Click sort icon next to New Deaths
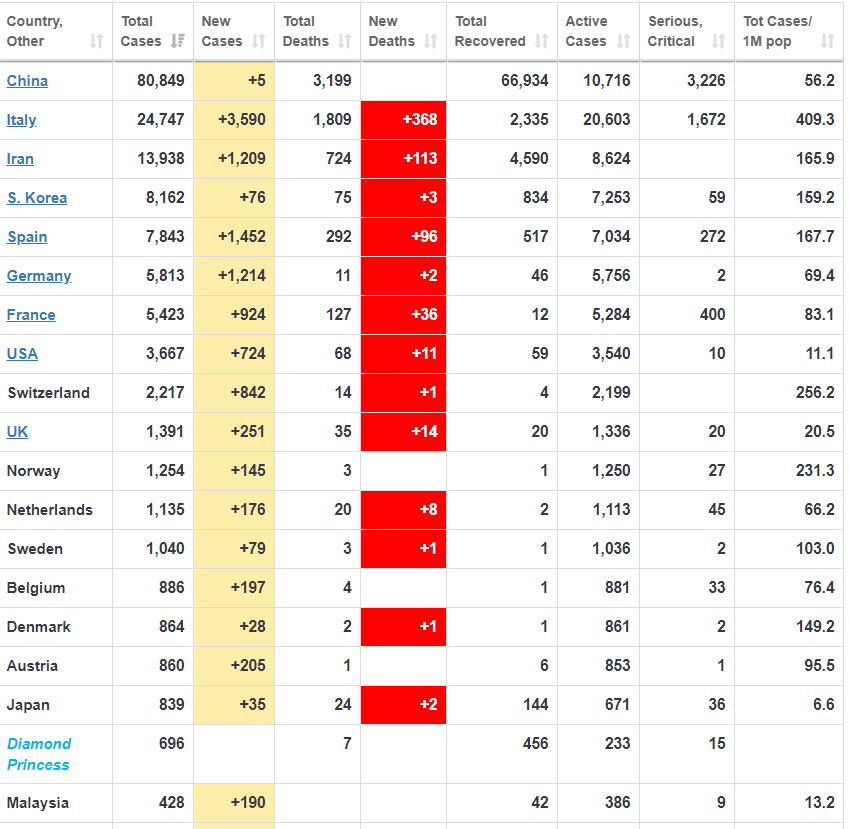Image resolution: width=849 pixels, height=829 pixels. [430, 41]
